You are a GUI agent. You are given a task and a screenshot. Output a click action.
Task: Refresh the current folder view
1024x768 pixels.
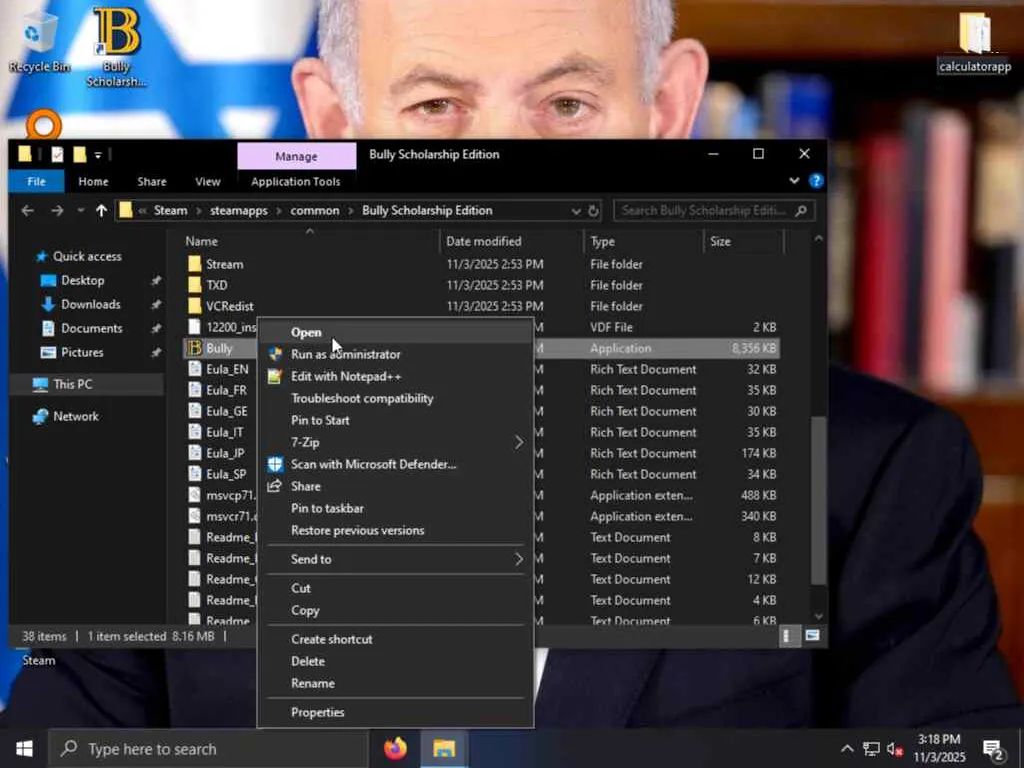point(593,211)
